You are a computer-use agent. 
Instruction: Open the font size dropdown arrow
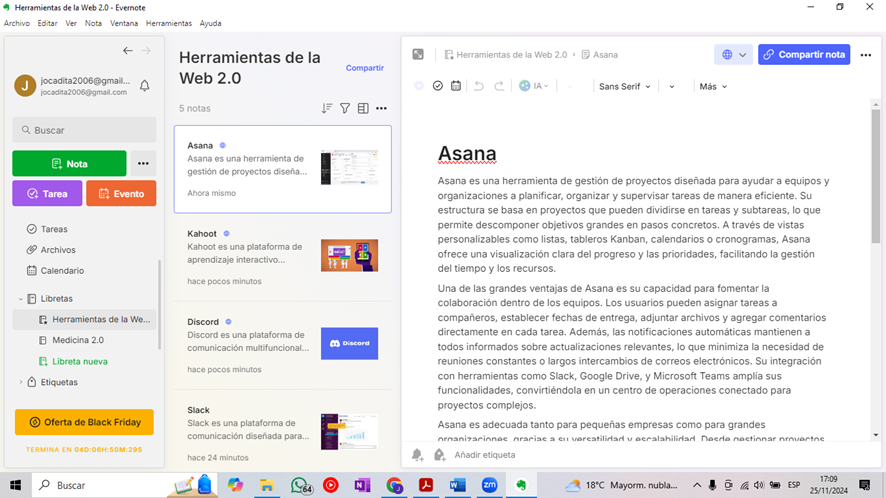(671, 86)
